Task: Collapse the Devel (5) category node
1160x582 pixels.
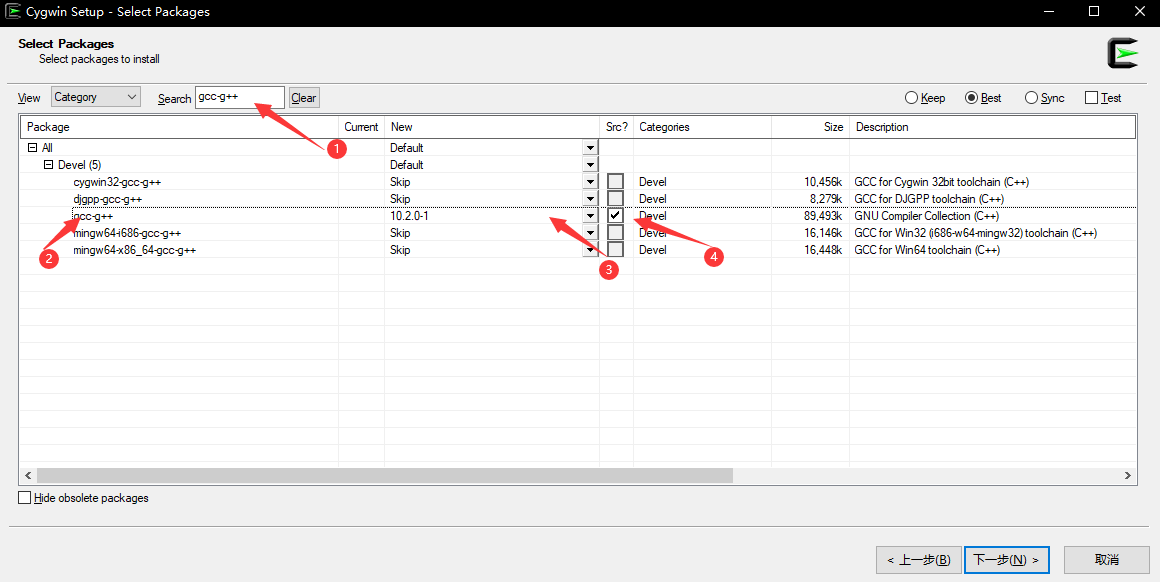Action: pos(49,165)
